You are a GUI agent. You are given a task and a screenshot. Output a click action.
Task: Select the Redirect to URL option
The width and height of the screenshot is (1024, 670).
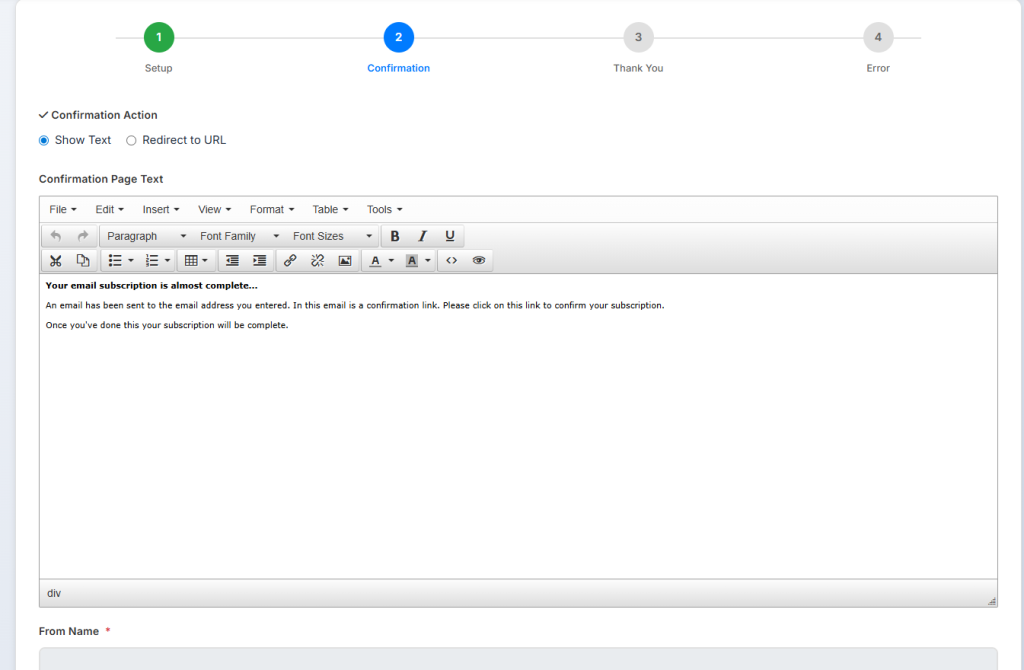click(x=131, y=141)
